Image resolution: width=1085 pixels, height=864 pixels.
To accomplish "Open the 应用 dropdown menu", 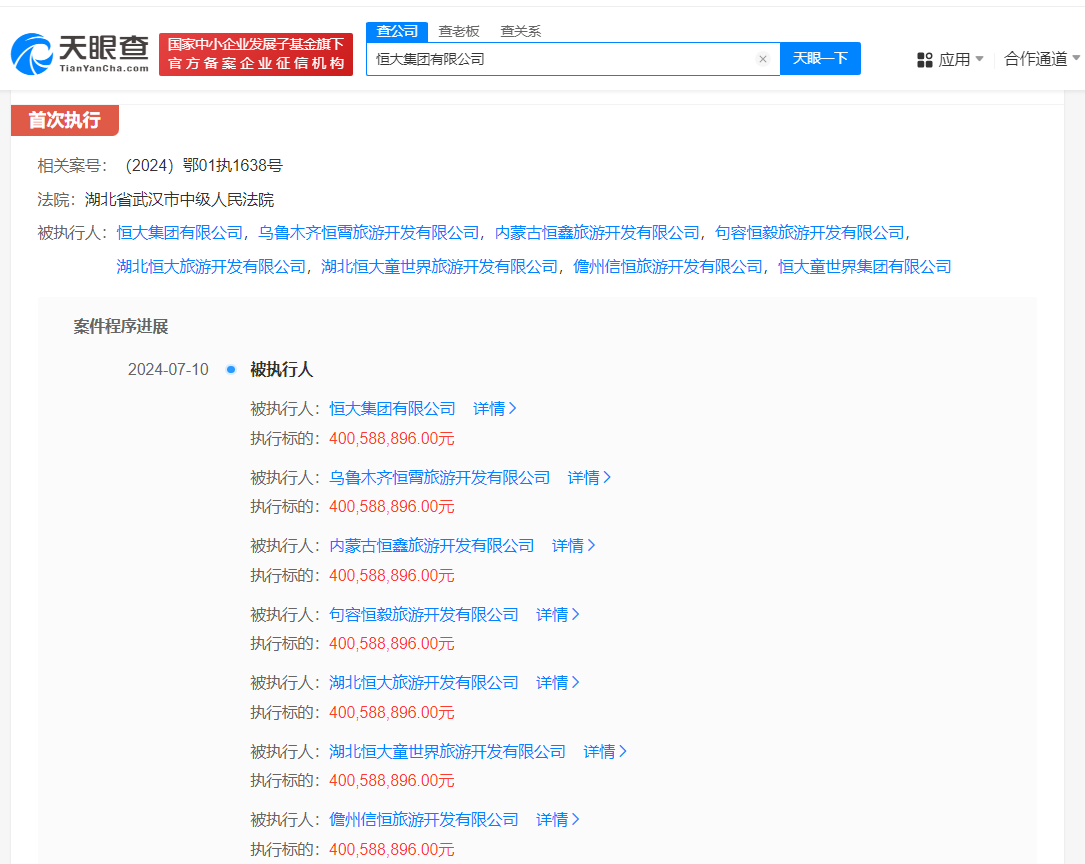I will pyautogui.click(x=950, y=59).
